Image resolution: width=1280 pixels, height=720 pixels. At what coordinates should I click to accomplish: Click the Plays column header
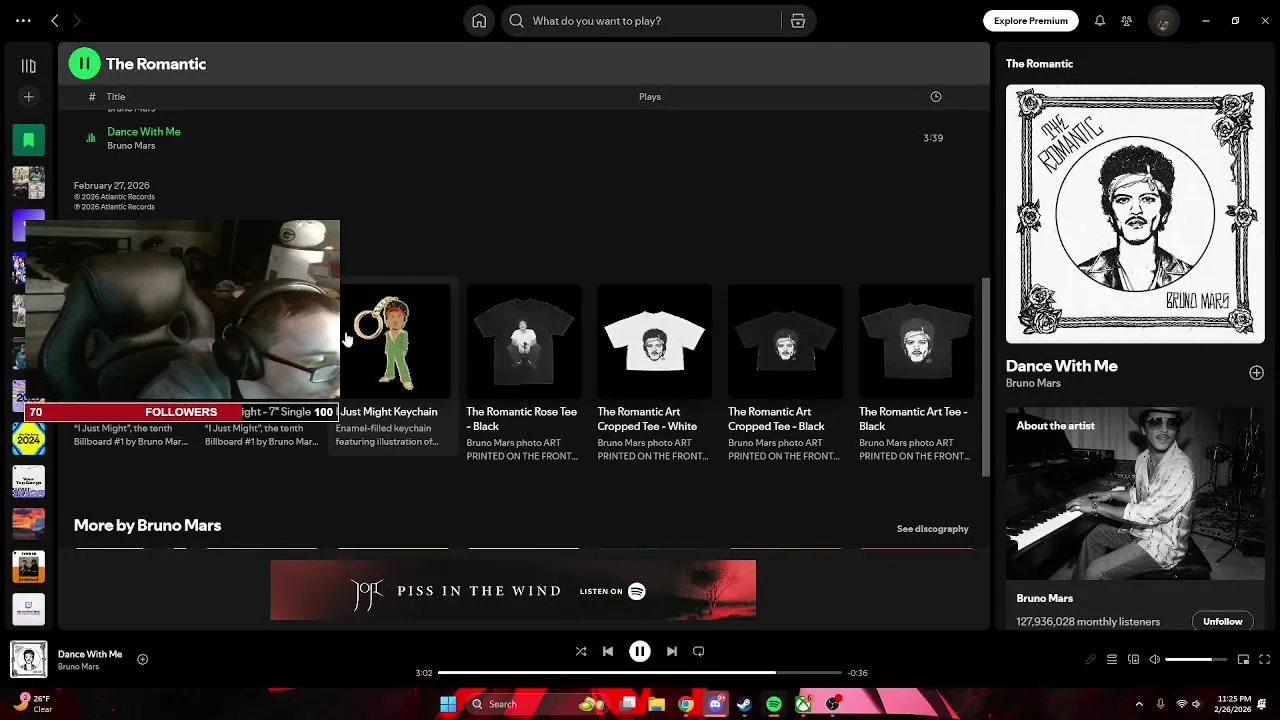pyautogui.click(x=650, y=97)
